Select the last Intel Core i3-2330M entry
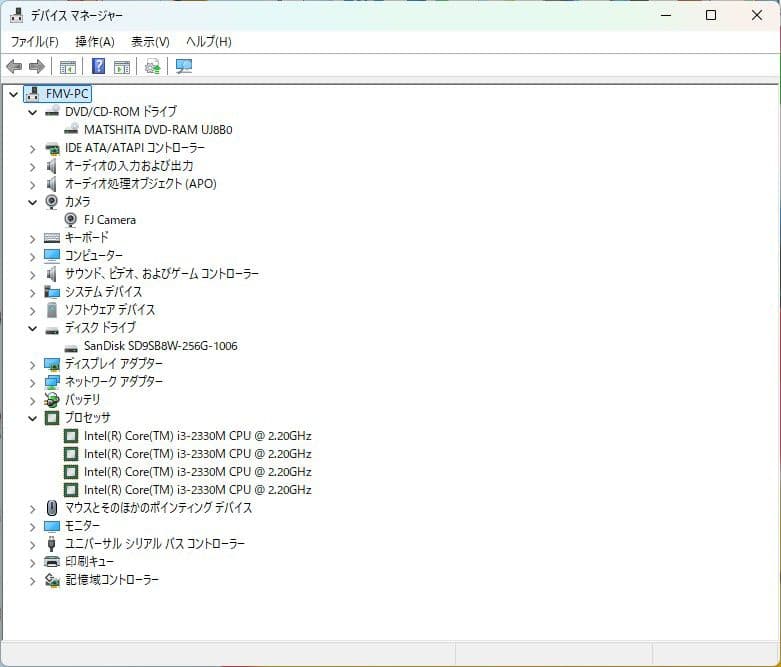781x667 pixels. (198, 490)
